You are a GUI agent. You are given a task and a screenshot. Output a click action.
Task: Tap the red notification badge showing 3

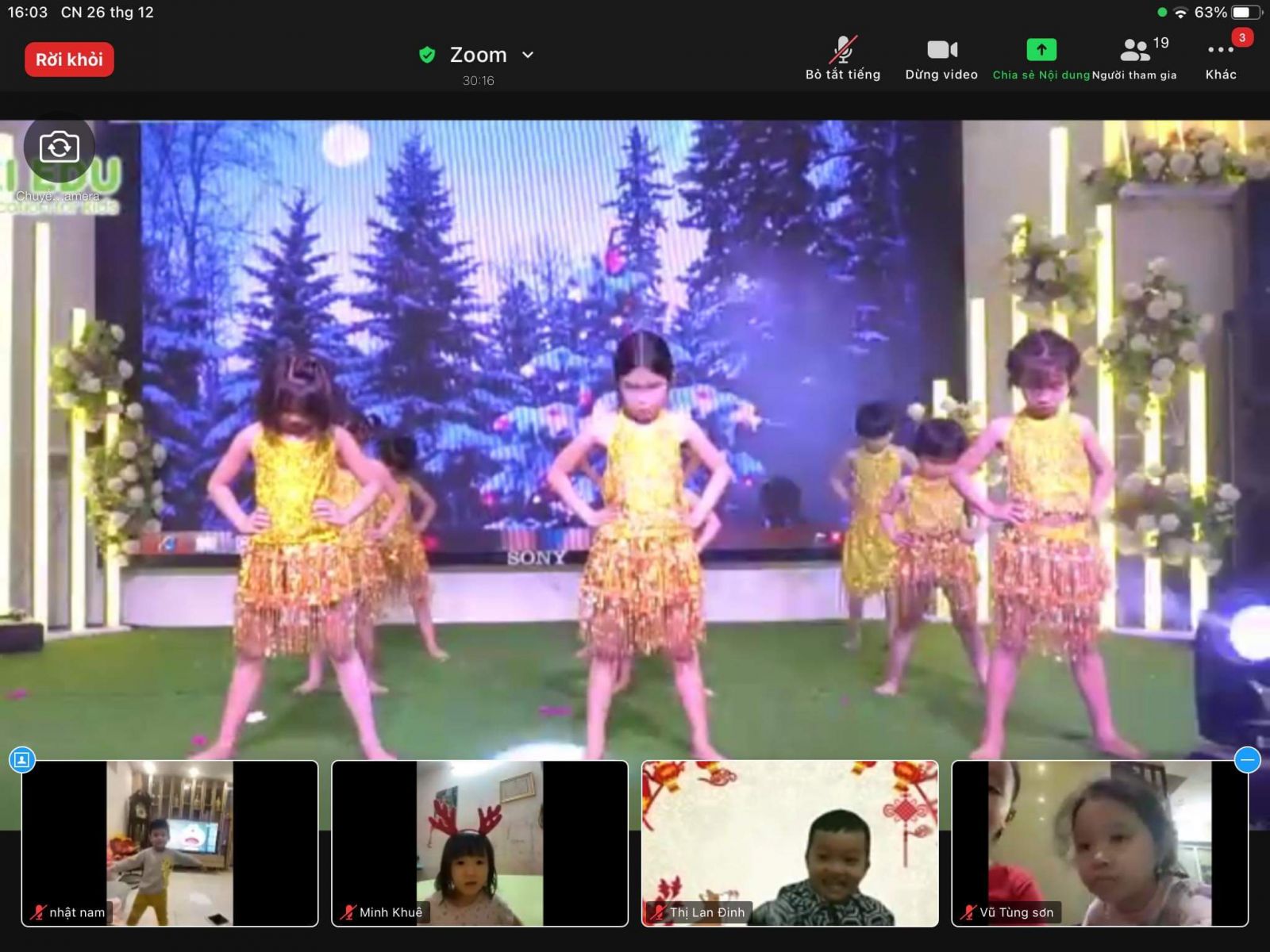(x=1241, y=37)
